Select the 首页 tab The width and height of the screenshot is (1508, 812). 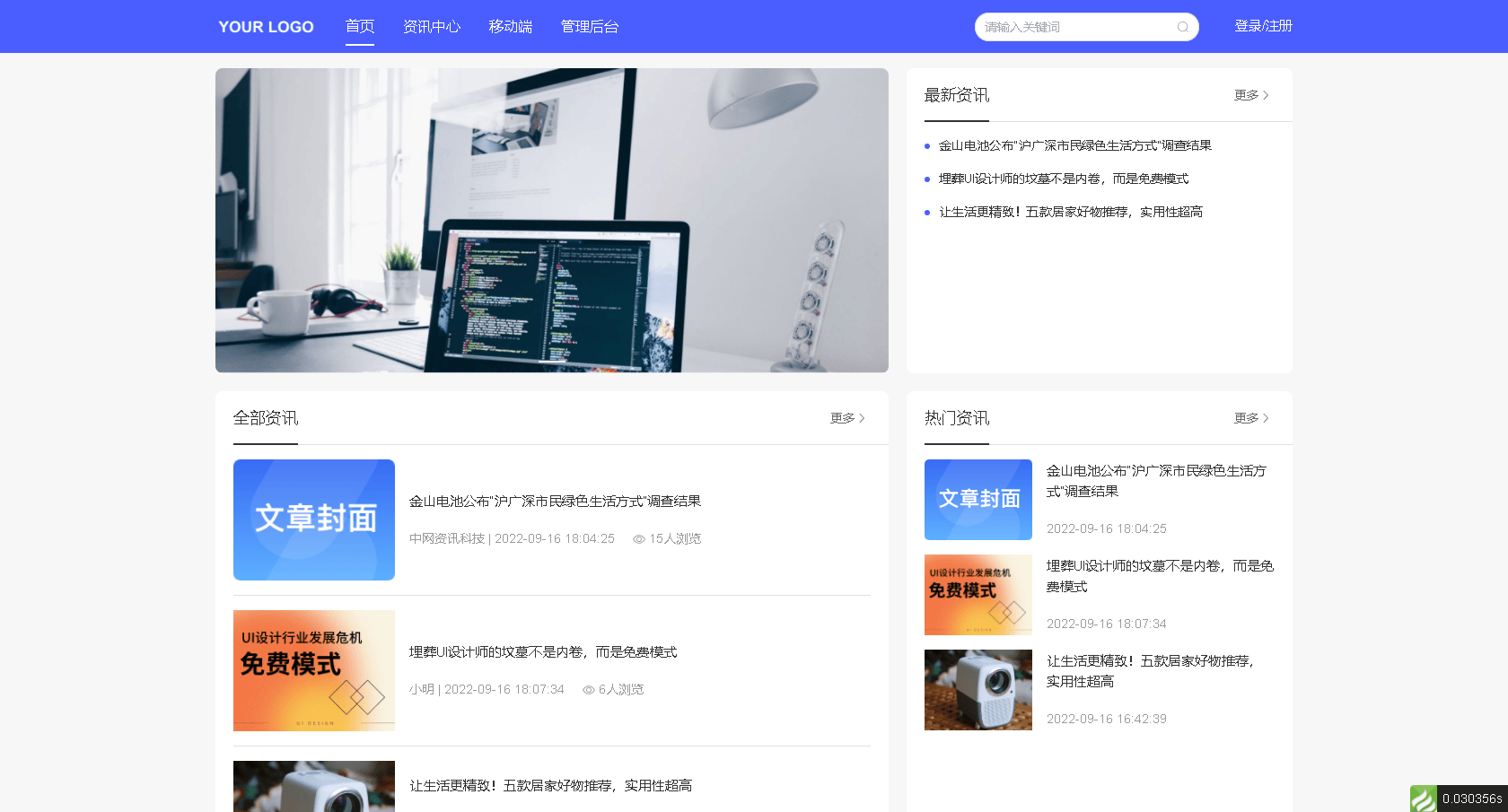point(359,26)
